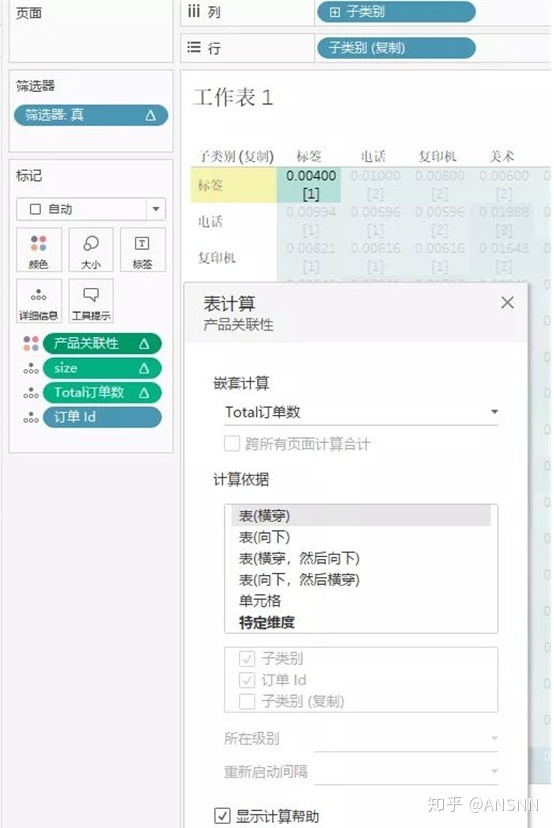Click detail icon beside Total订单数 pill
The width and height of the screenshot is (554, 828).
tap(31, 393)
